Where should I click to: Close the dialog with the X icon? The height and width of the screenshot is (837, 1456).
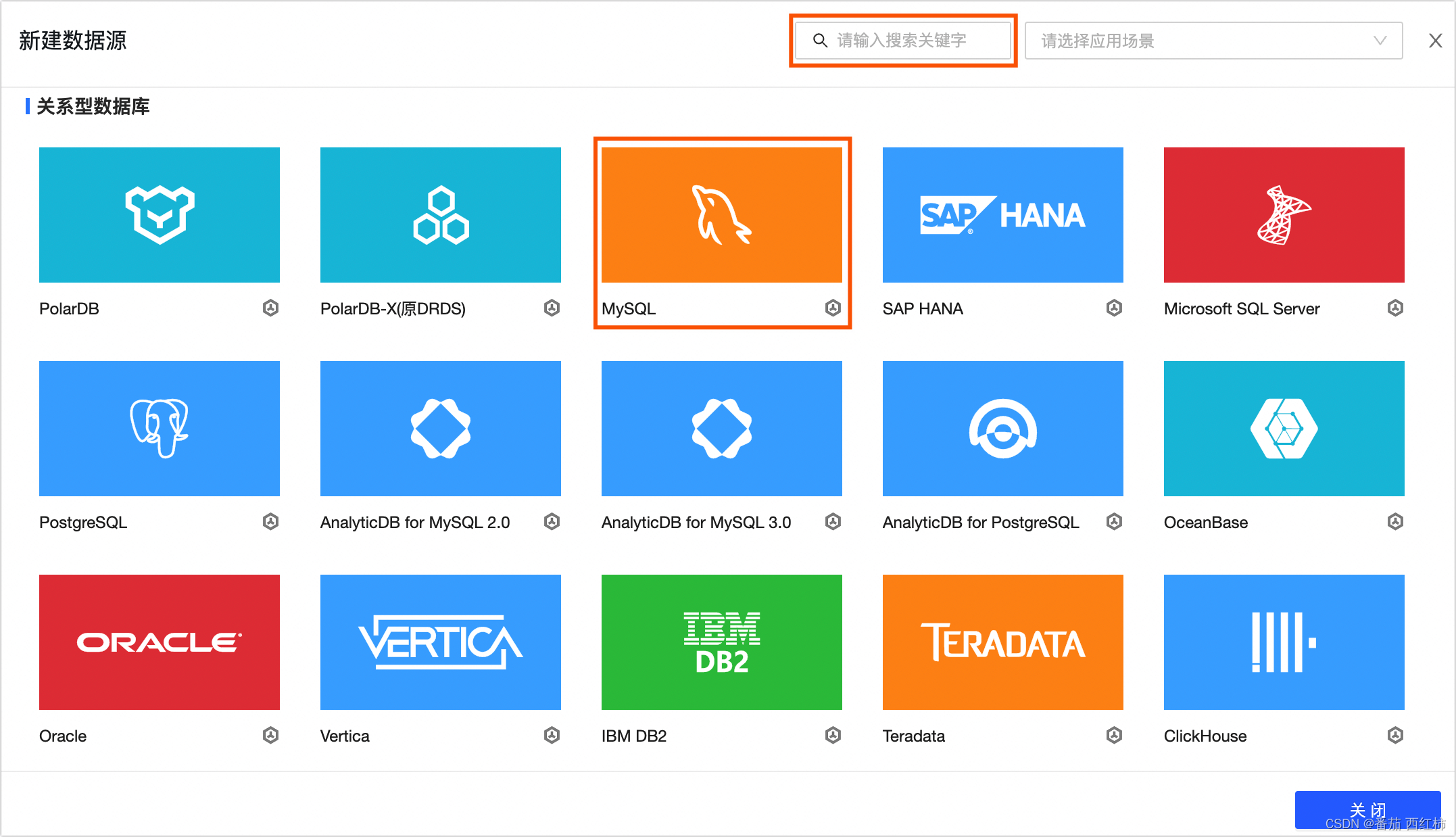point(1435,41)
